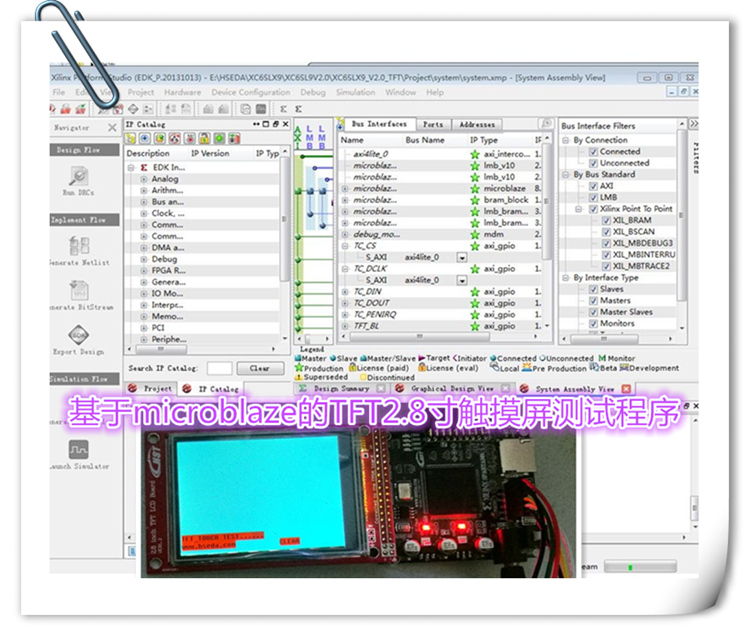Click the Description column header in IP Catalog
This screenshot has width=750, height=636.
tap(148, 154)
